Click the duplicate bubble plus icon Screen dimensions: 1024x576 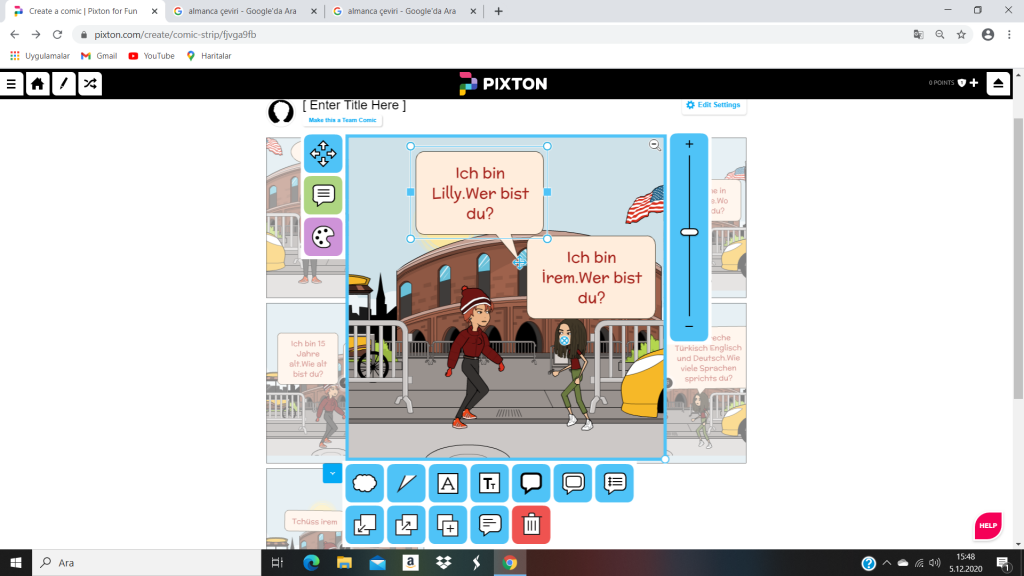point(448,524)
